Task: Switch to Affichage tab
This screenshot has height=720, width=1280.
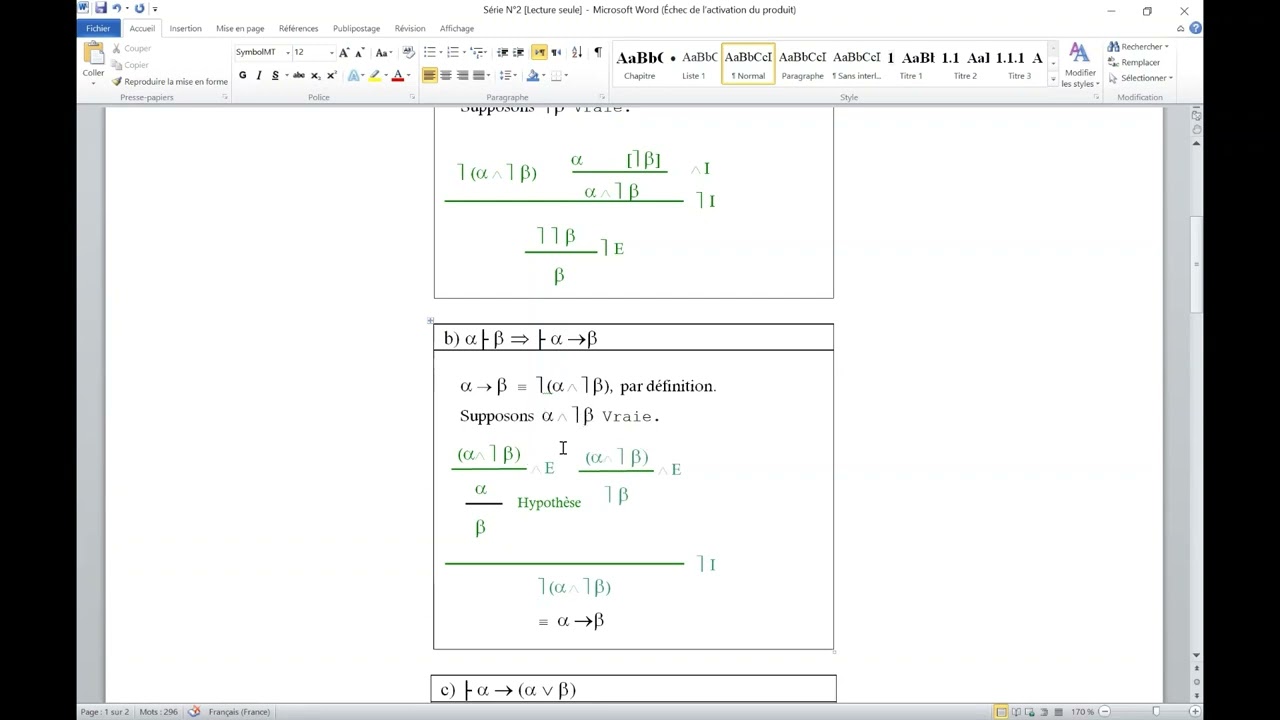Action: point(457,28)
